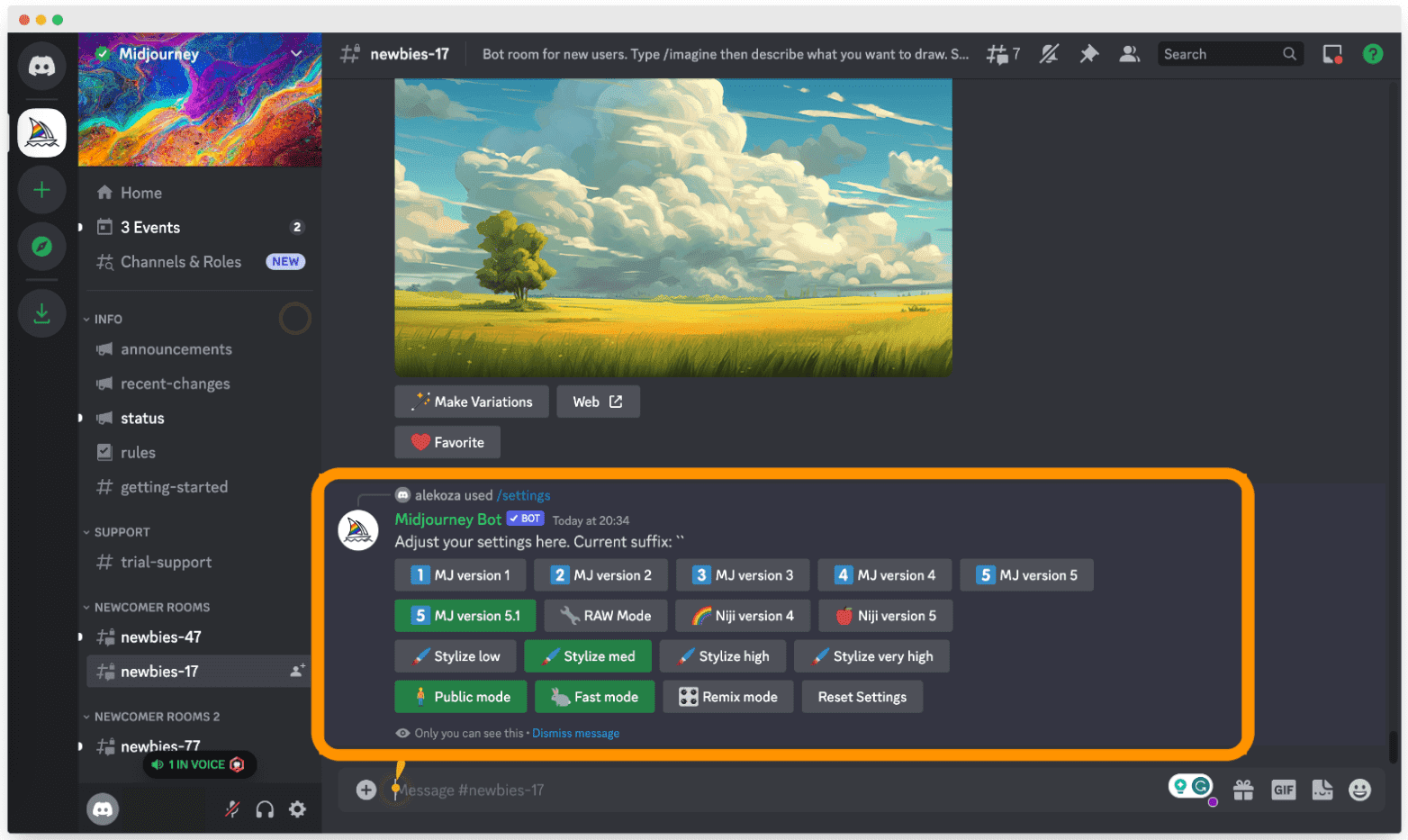Open User Settings gear icon
The height and width of the screenshot is (840, 1408).
297,809
